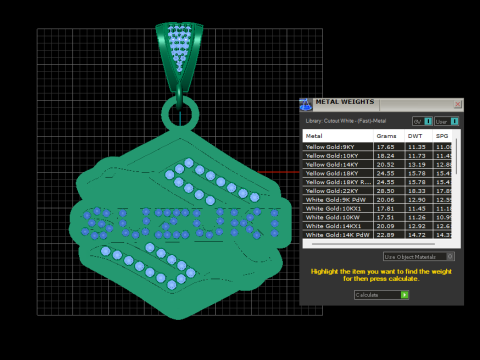Sort by the DWT column header

(418, 136)
